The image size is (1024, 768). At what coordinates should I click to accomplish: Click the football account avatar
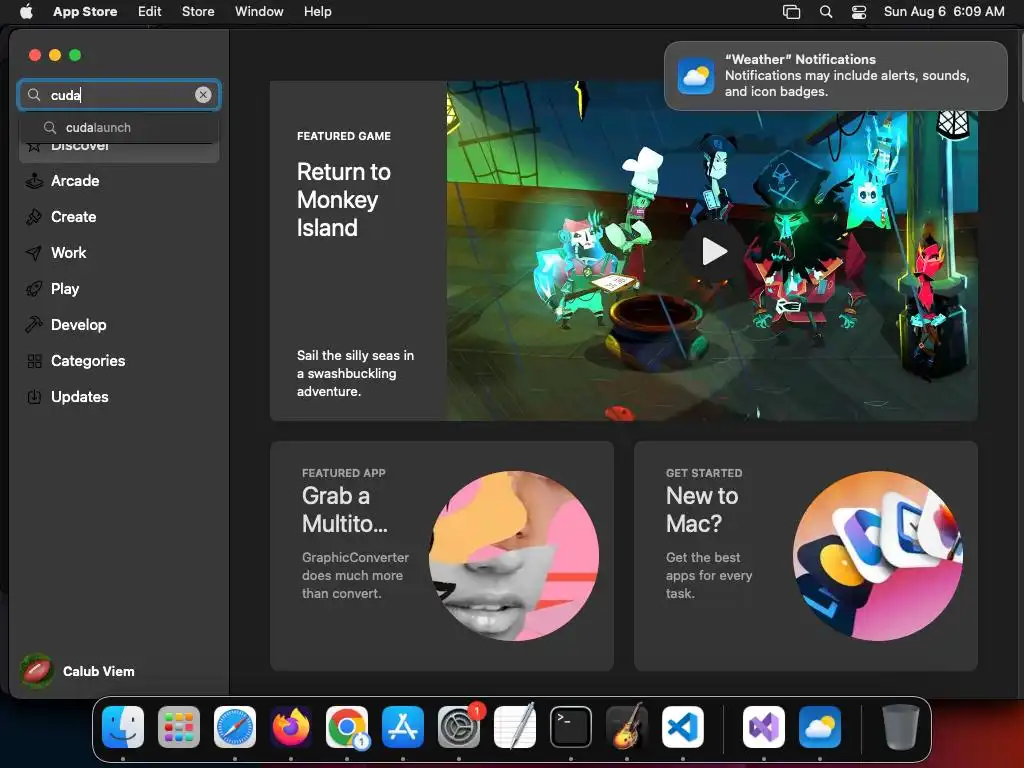click(x=37, y=671)
